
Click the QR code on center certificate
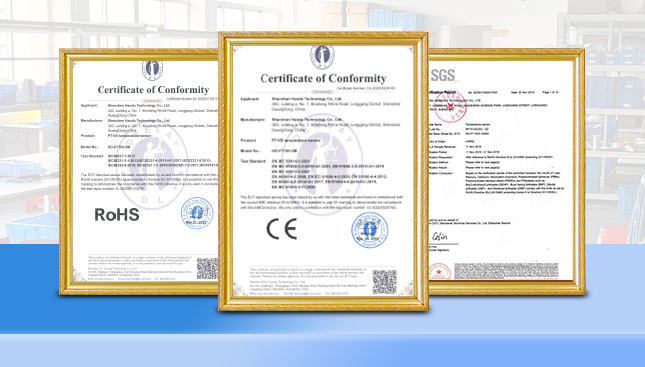pos(384,281)
